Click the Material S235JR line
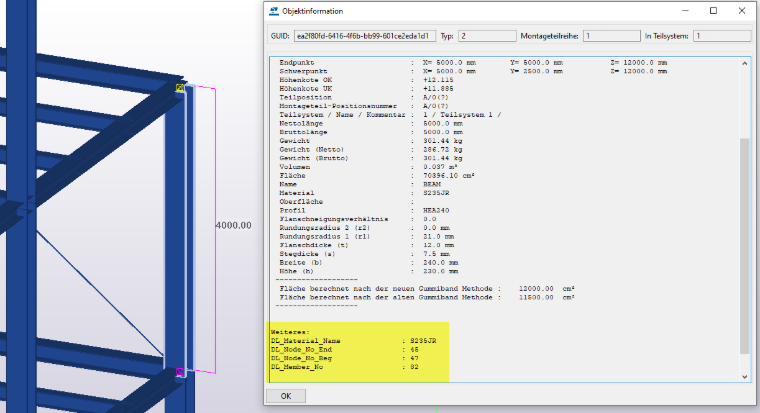Viewport: 760px width, 413px height. click(x=364, y=193)
